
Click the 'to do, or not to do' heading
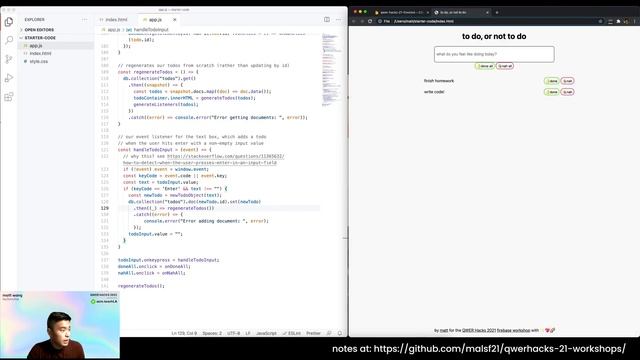[x=494, y=36]
